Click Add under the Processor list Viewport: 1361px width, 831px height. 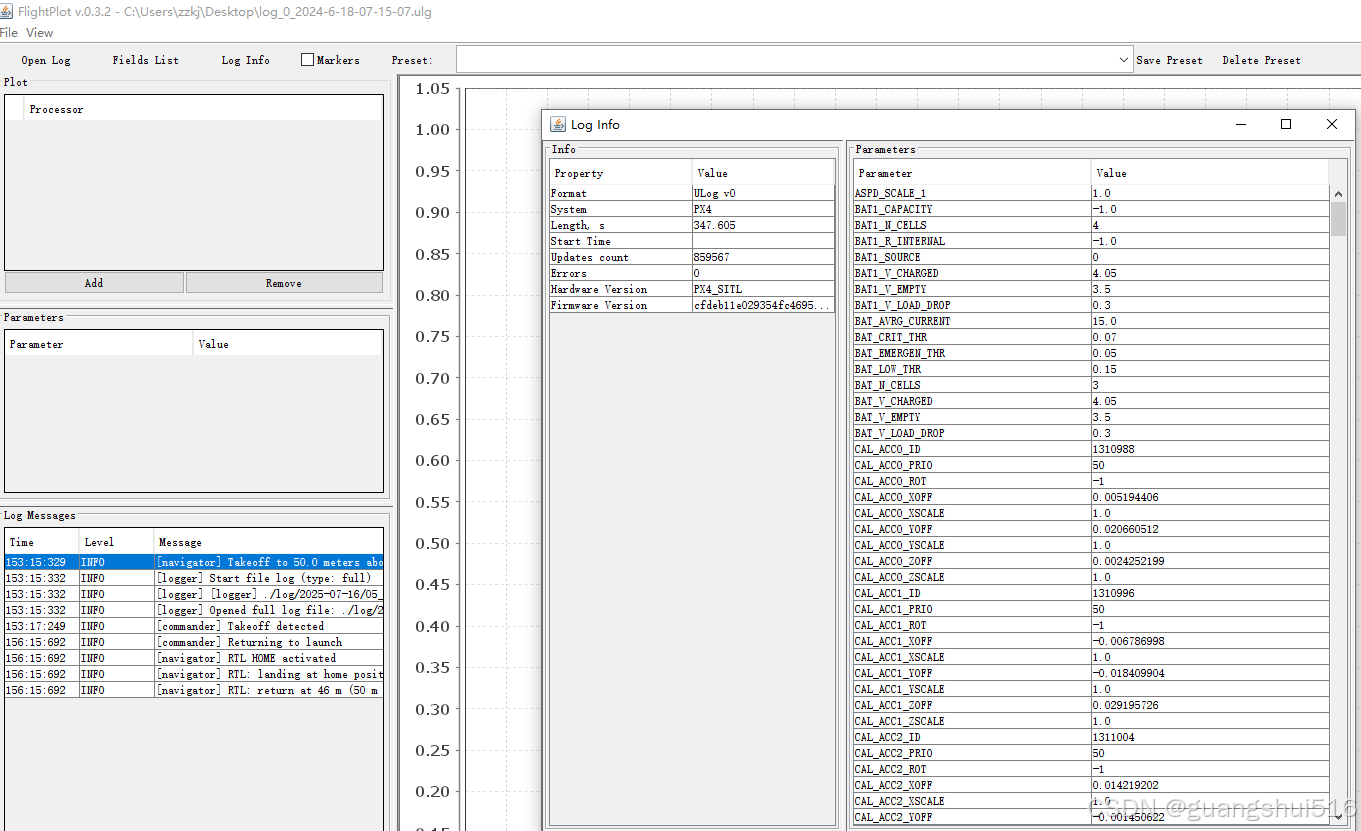(94, 283)
